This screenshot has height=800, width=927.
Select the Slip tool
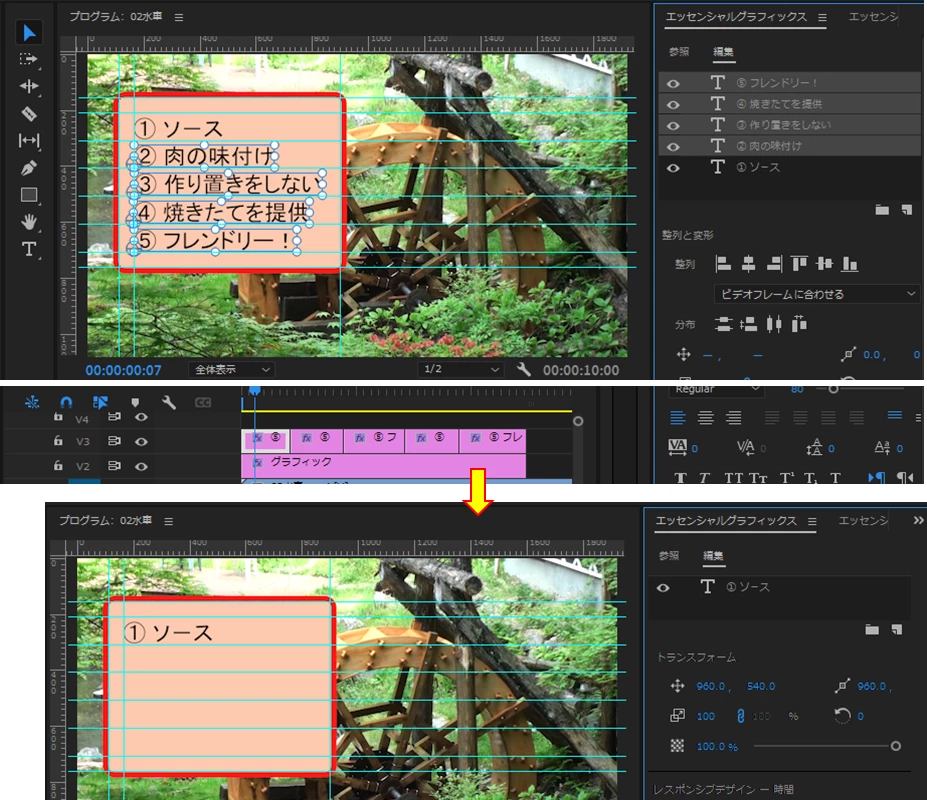click(x=29, y=140)
